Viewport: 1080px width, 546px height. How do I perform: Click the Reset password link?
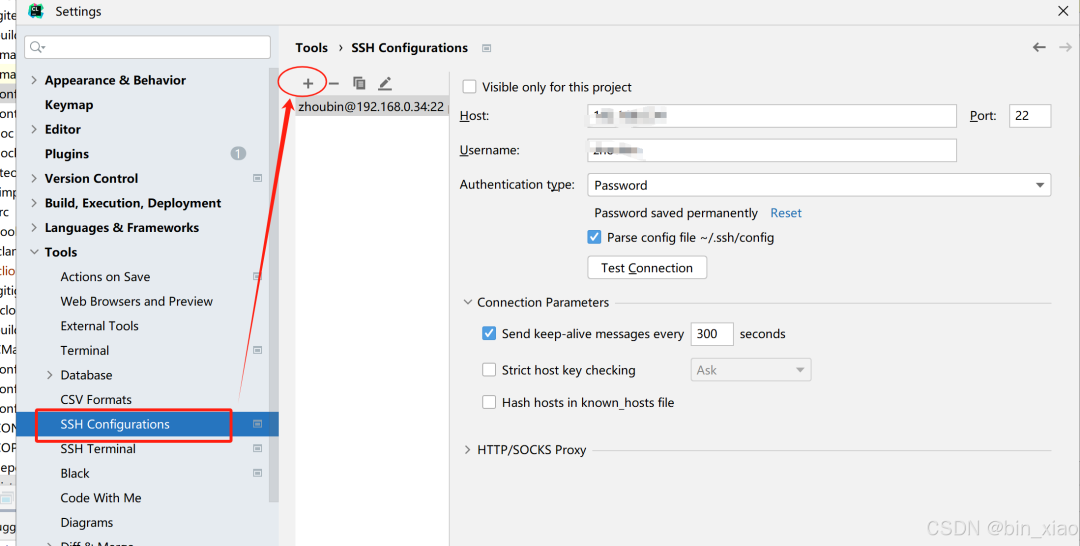pos(786,213)
